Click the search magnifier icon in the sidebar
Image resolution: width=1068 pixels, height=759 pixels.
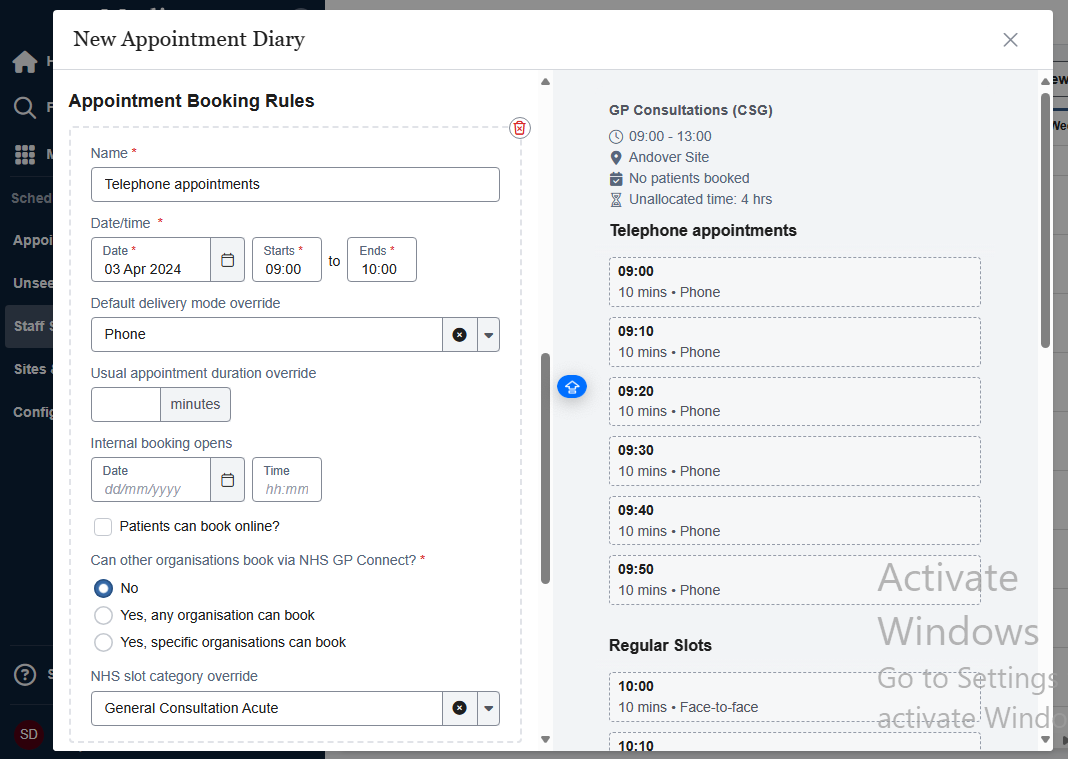tap(23, 106)
